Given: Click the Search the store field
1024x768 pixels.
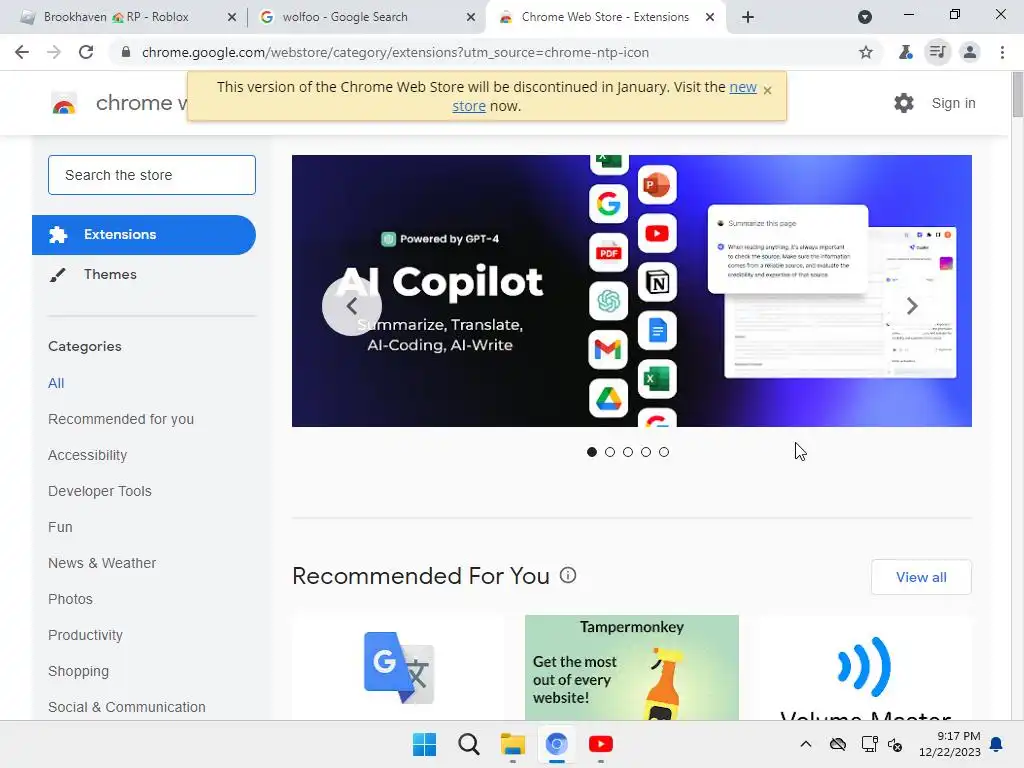Looking at the screenshot, I should (152, 175).
